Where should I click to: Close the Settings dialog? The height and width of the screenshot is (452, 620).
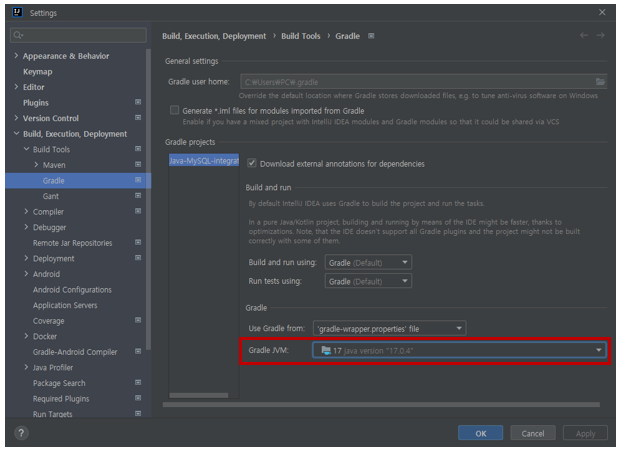602,12
